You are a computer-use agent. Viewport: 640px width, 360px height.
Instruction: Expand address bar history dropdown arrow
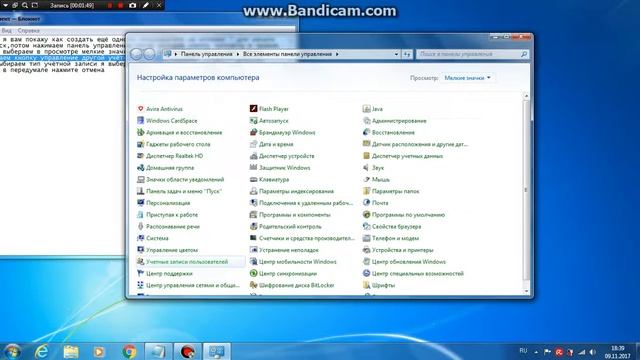tap(396, 54)
